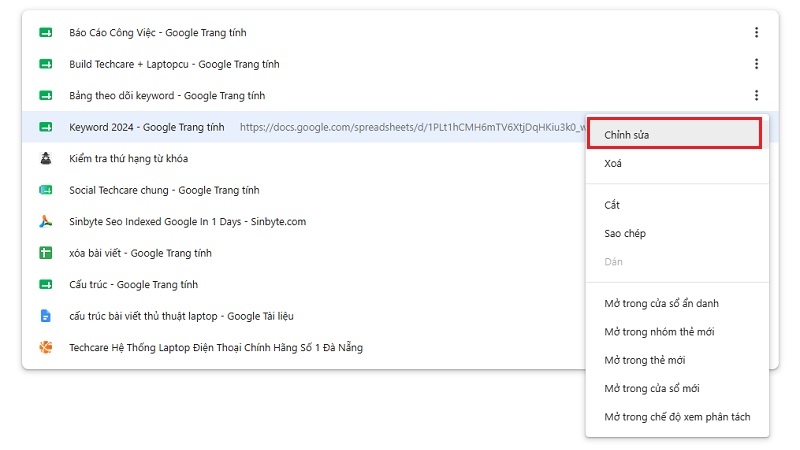Click the Kiểm tra thứ hạng từ khóa favicon
Viewport: 800px width, 450px height.
[46, 159]
